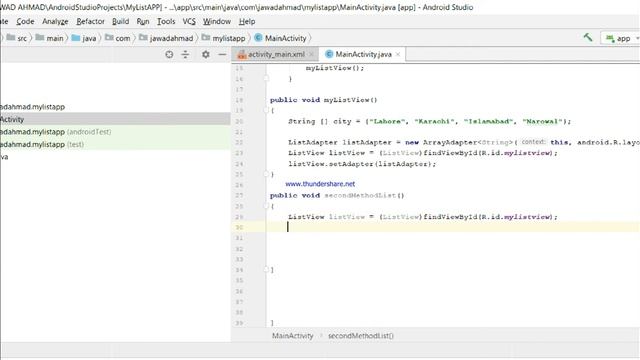
Task: Click the 'public void myListView()' line
Action: tap(324, 100)
